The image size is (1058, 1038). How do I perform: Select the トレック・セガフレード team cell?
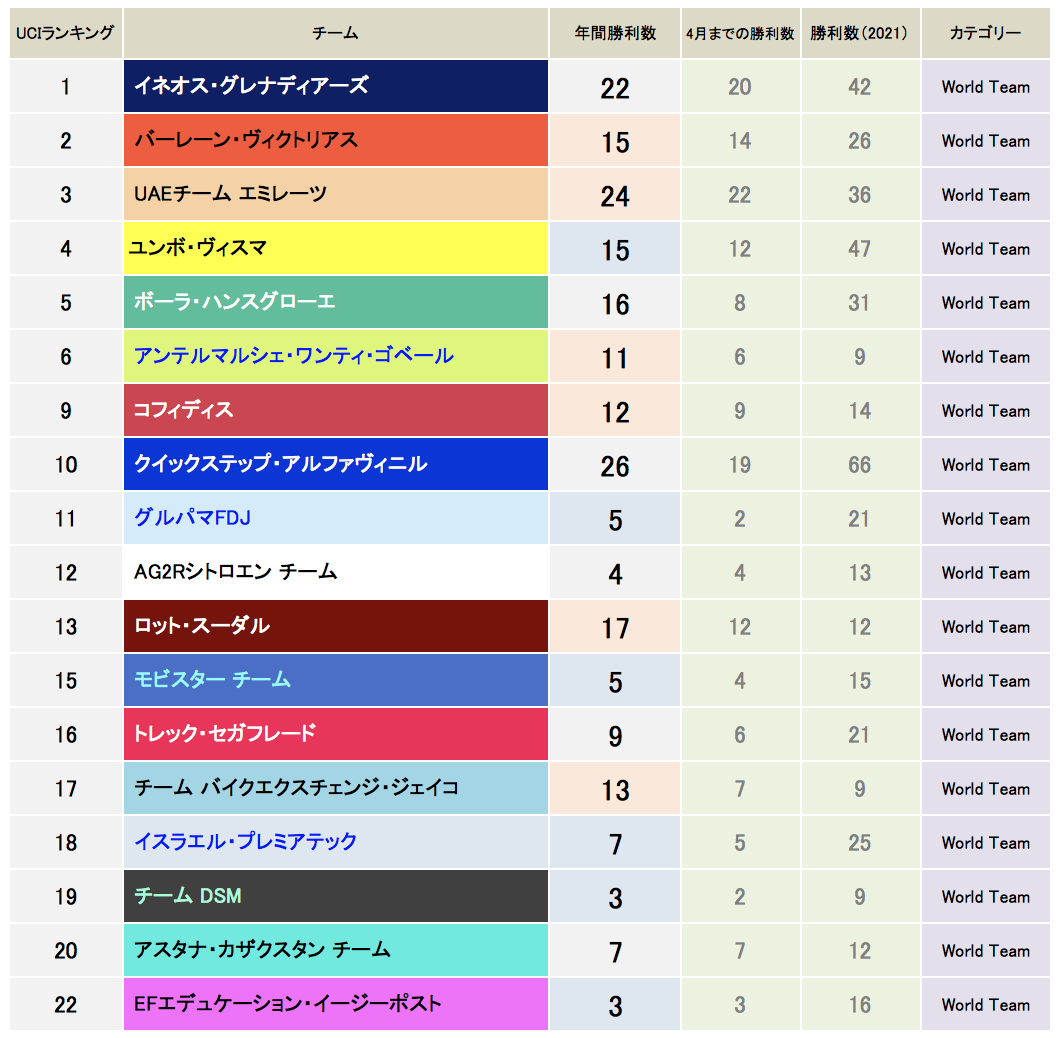coord(336,734)
